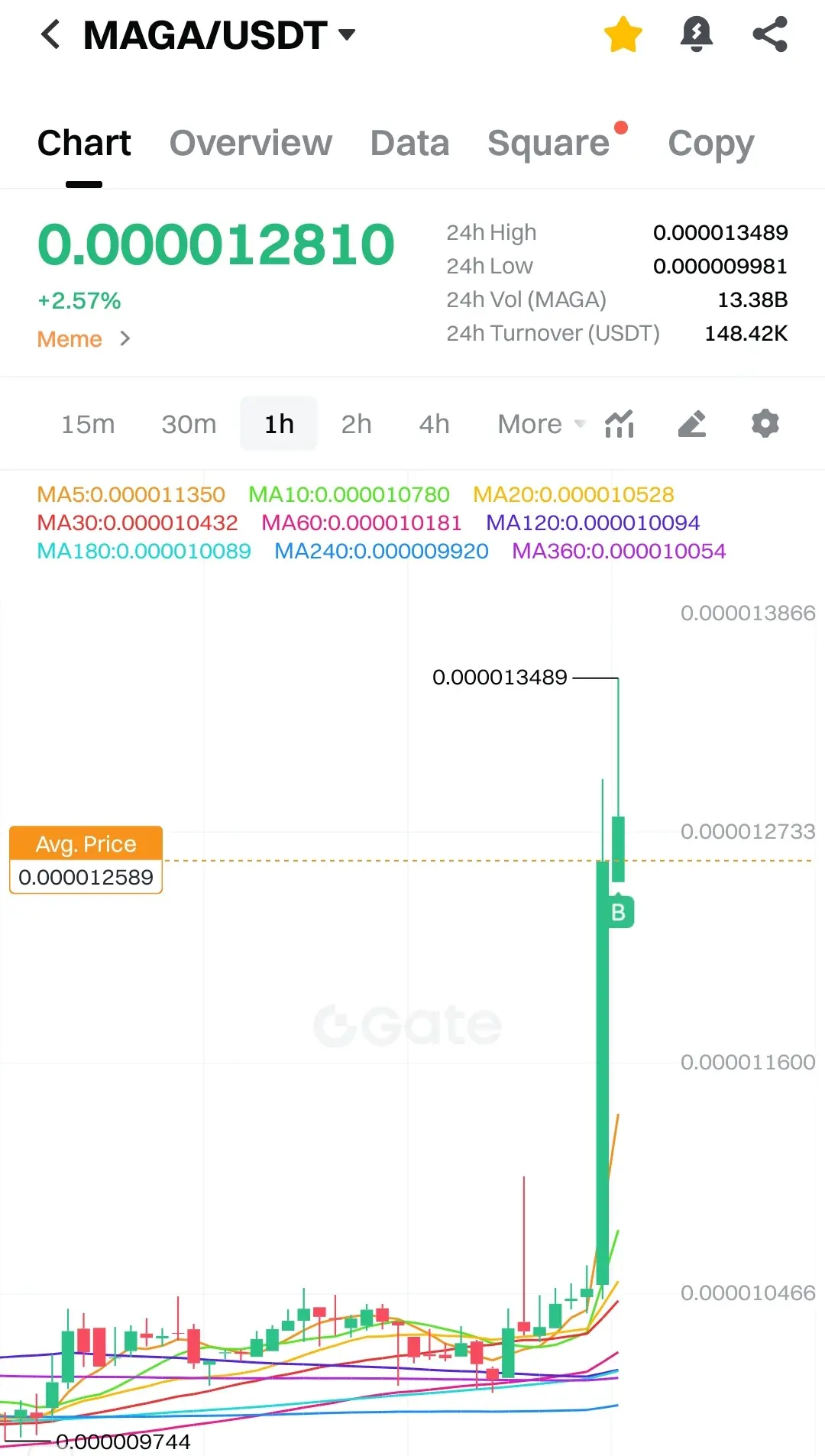Tap the 24h Turnover (USDT) label
Image resolution: width=825 pixels, height=1456 pixels.
pyautogui.click(x=553, y=334)
